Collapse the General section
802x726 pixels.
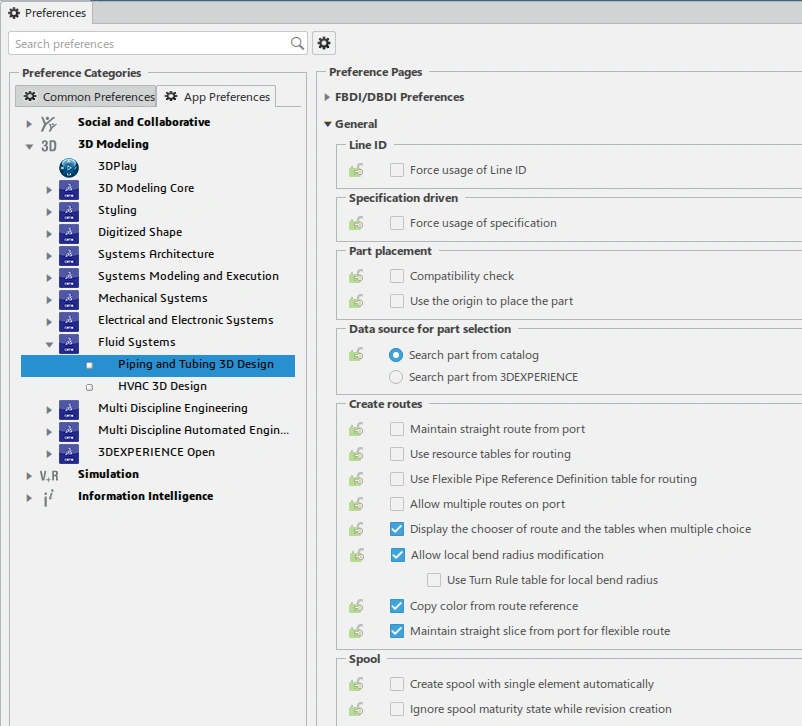click(327, 124)
